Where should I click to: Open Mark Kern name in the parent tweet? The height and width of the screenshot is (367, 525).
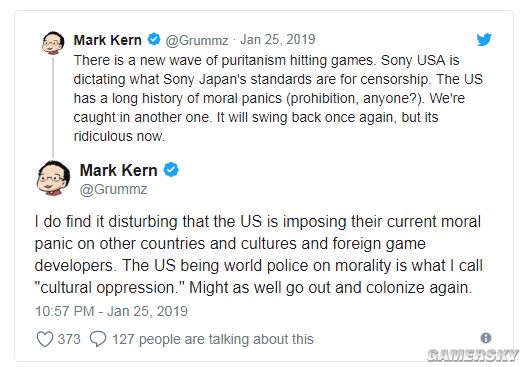point(107,40)
